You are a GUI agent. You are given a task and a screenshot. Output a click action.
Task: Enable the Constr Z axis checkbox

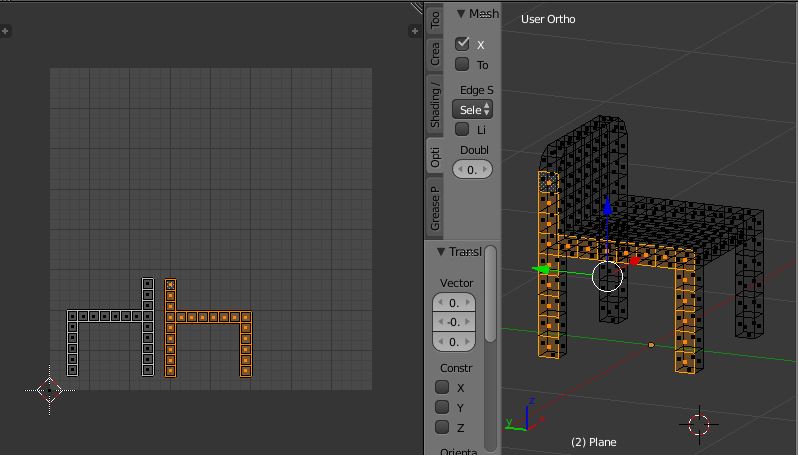(x=442, y=426)
